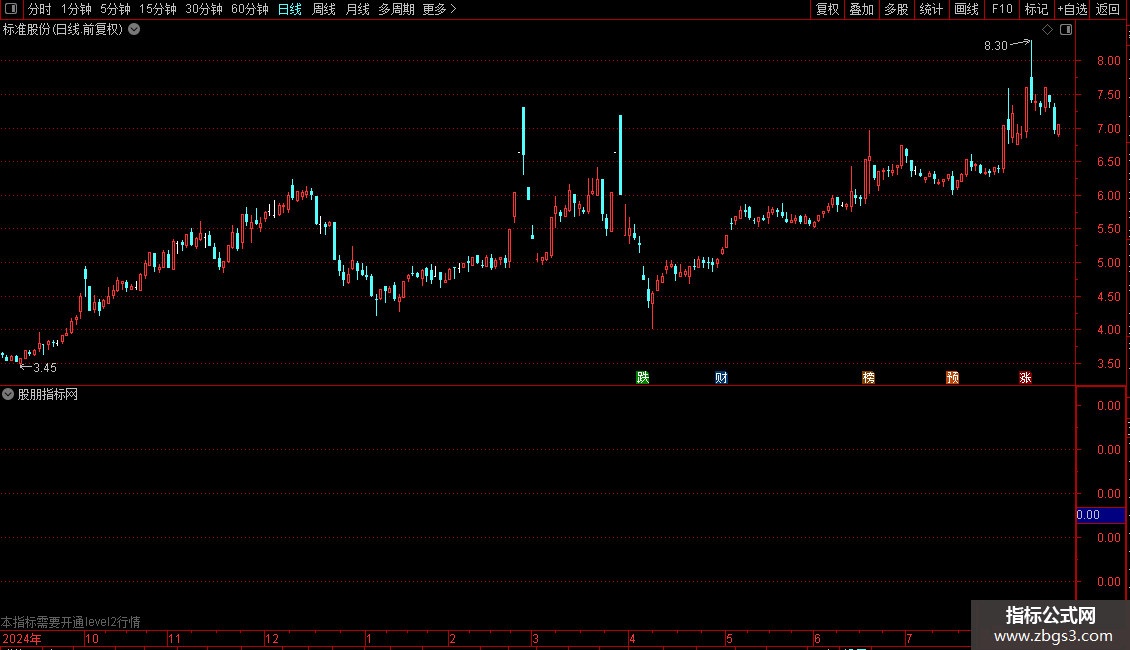
Task: Click the orange 预 event marker
Action: 953,378
